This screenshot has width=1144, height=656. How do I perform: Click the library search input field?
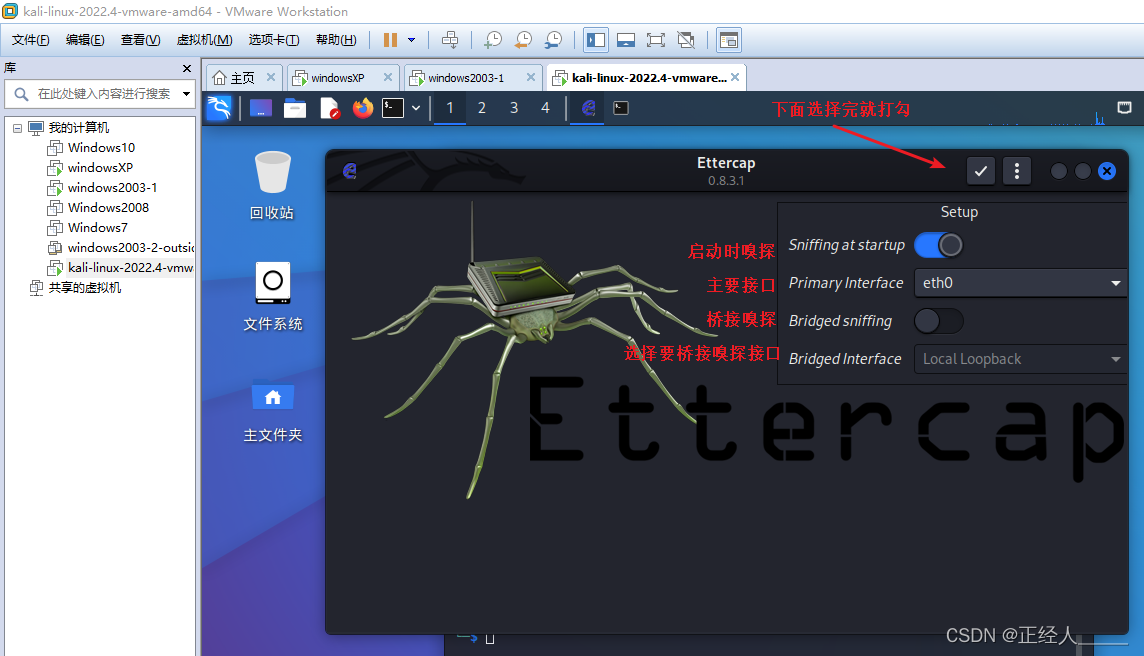(x=102, y=93)
